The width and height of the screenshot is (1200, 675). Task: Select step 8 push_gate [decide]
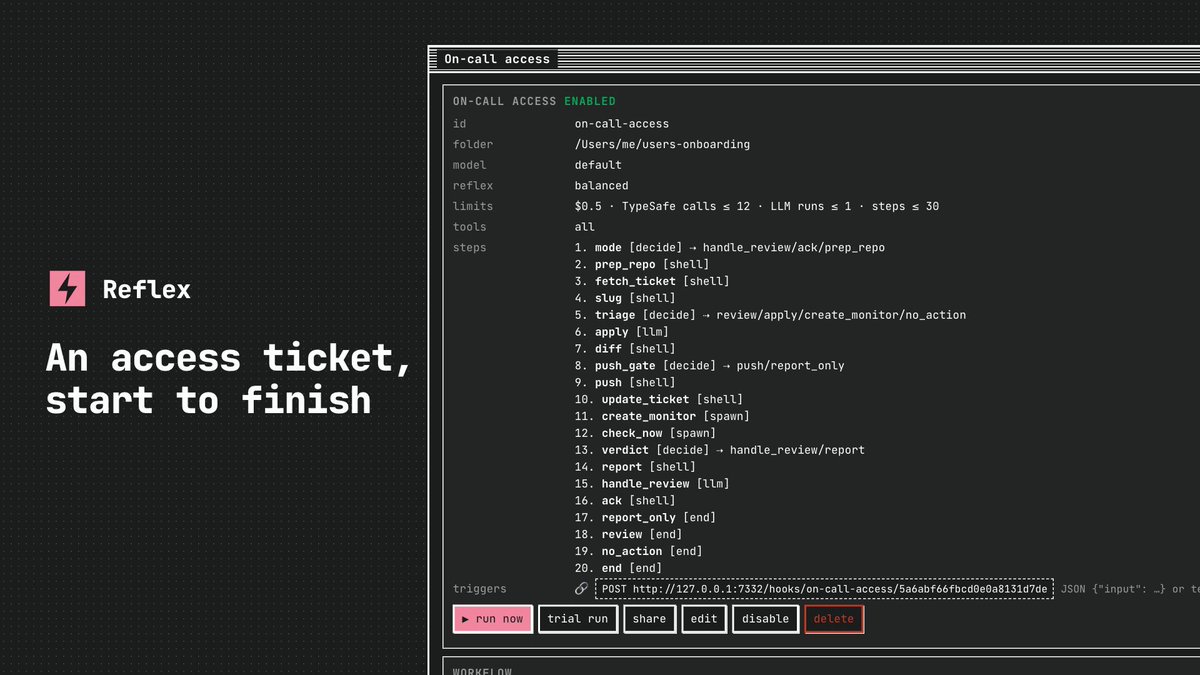(x=710, y=366)
